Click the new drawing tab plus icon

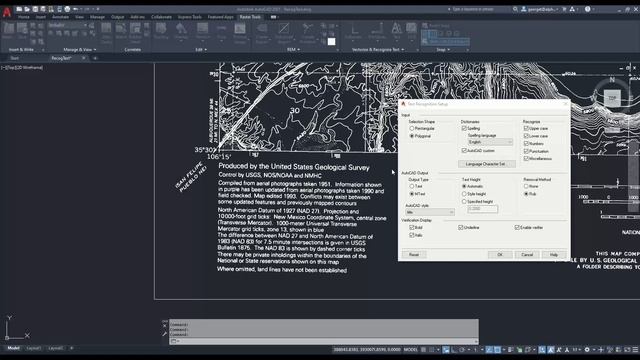[x=95, y=58]
